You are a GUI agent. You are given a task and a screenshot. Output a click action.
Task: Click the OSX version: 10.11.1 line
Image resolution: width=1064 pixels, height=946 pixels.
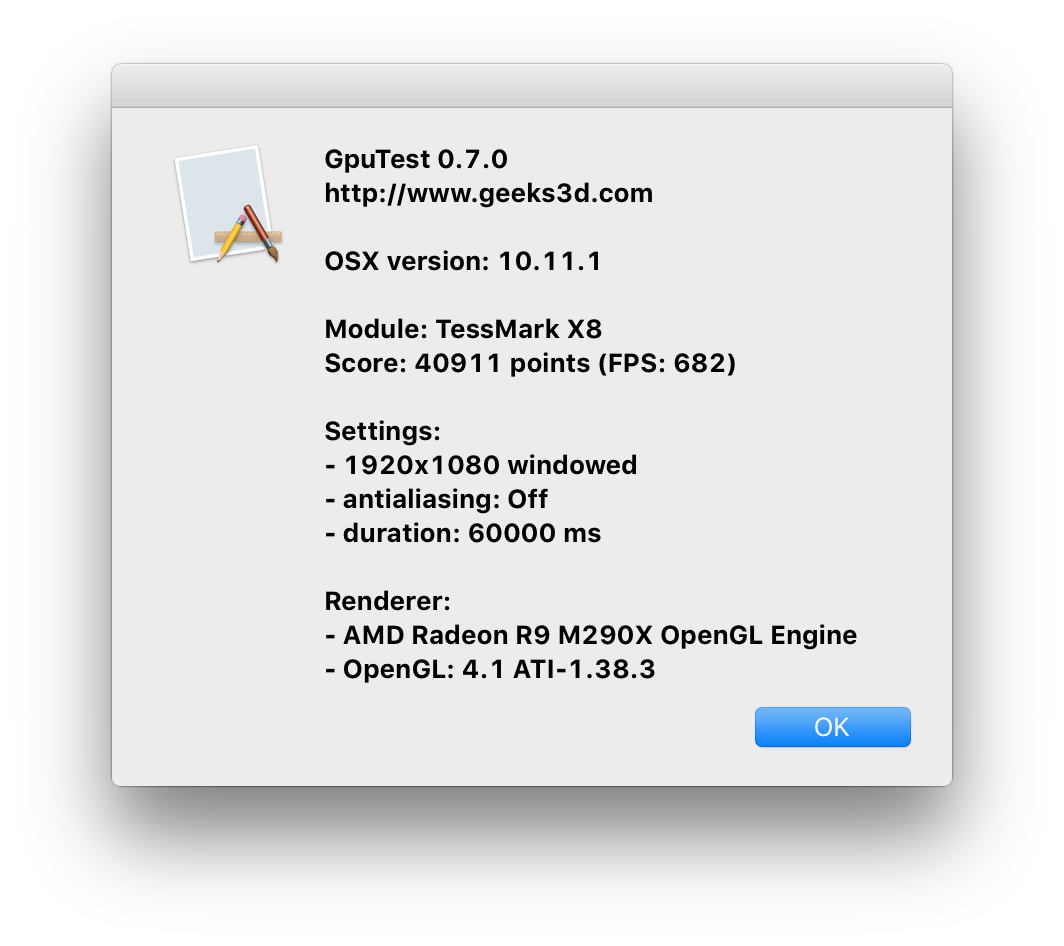[463, 261]
